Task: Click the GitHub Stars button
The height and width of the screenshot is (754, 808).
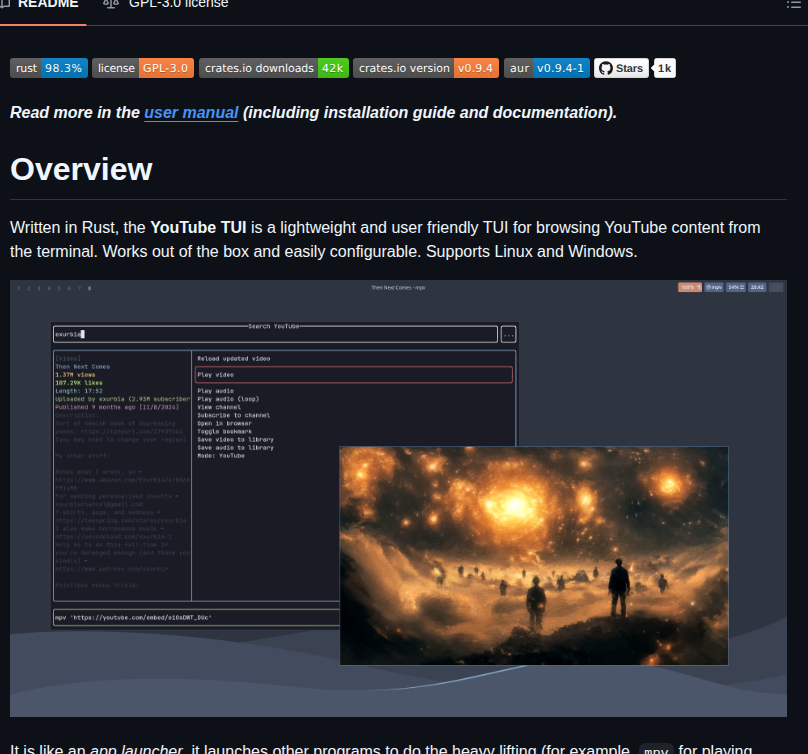Action: coord(621,68)
